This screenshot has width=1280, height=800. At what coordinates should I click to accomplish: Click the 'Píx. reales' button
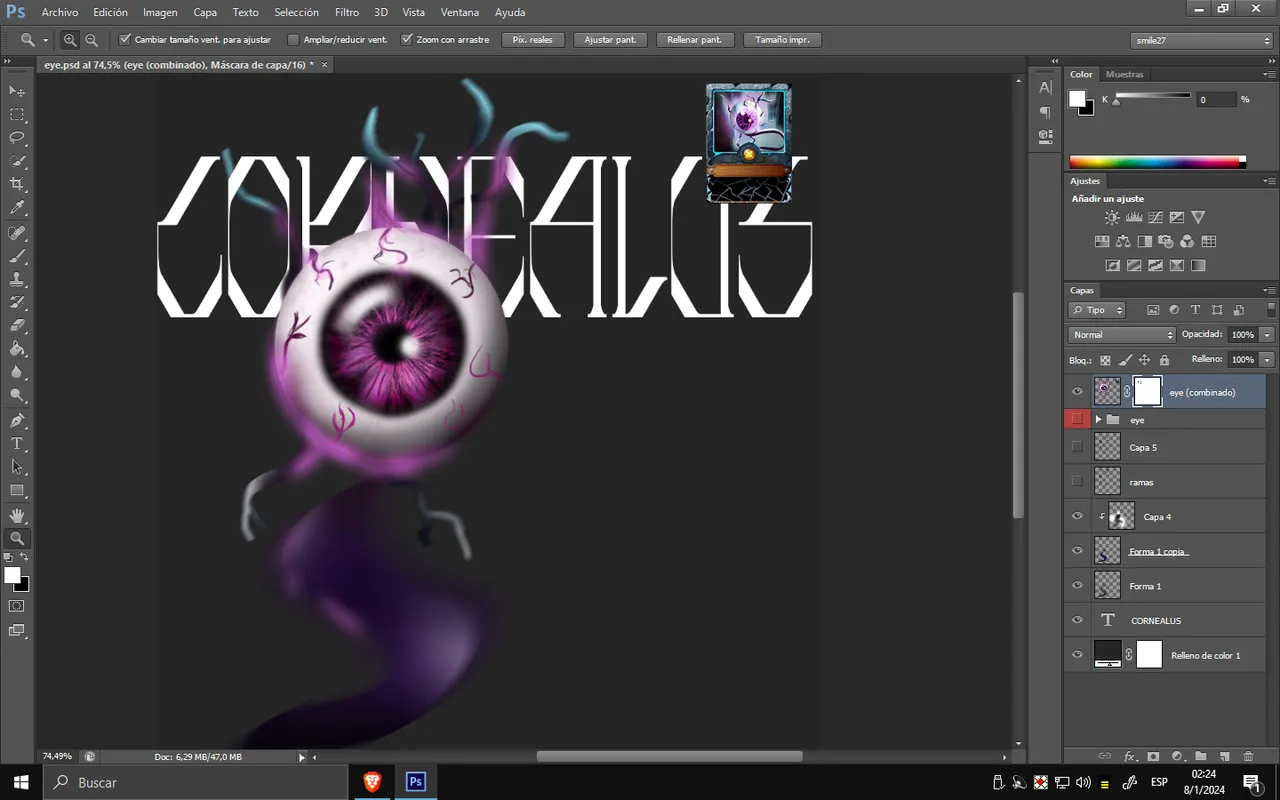pyautogui.click(x=534, y=40)
